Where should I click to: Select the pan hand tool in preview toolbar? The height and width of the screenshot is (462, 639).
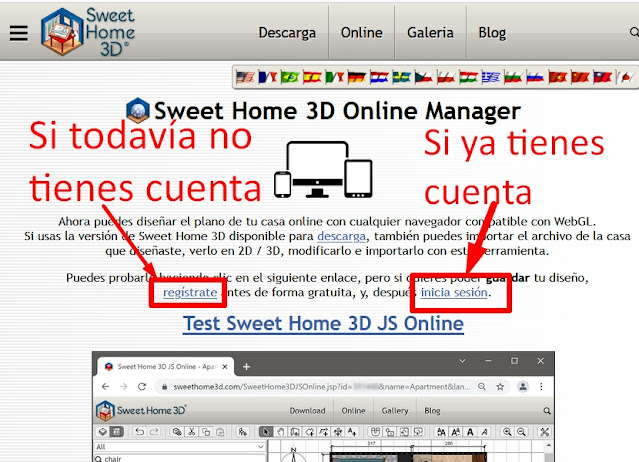[281, 432]
